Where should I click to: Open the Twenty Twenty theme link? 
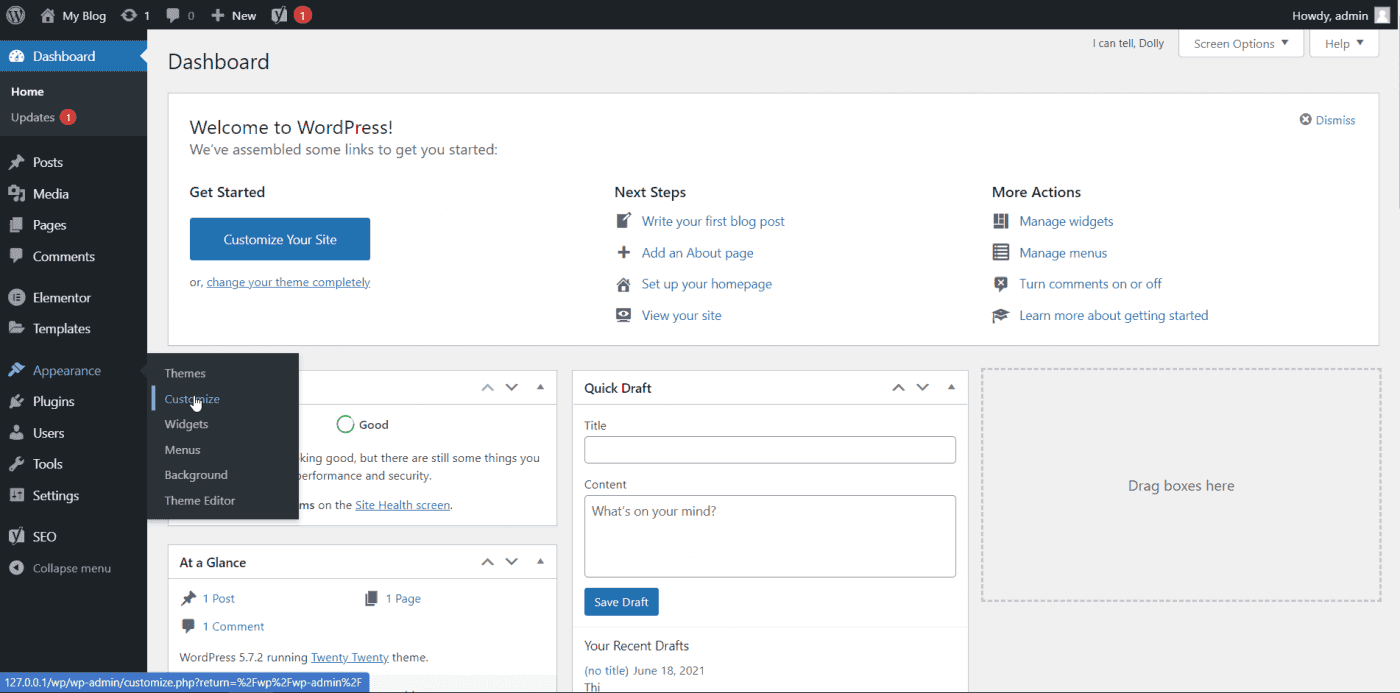349,657
